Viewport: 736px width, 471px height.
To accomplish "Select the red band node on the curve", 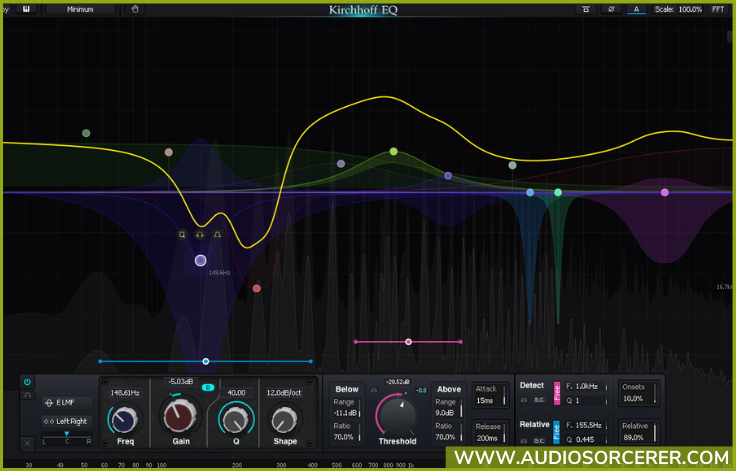I will click(x=257, y=288).
